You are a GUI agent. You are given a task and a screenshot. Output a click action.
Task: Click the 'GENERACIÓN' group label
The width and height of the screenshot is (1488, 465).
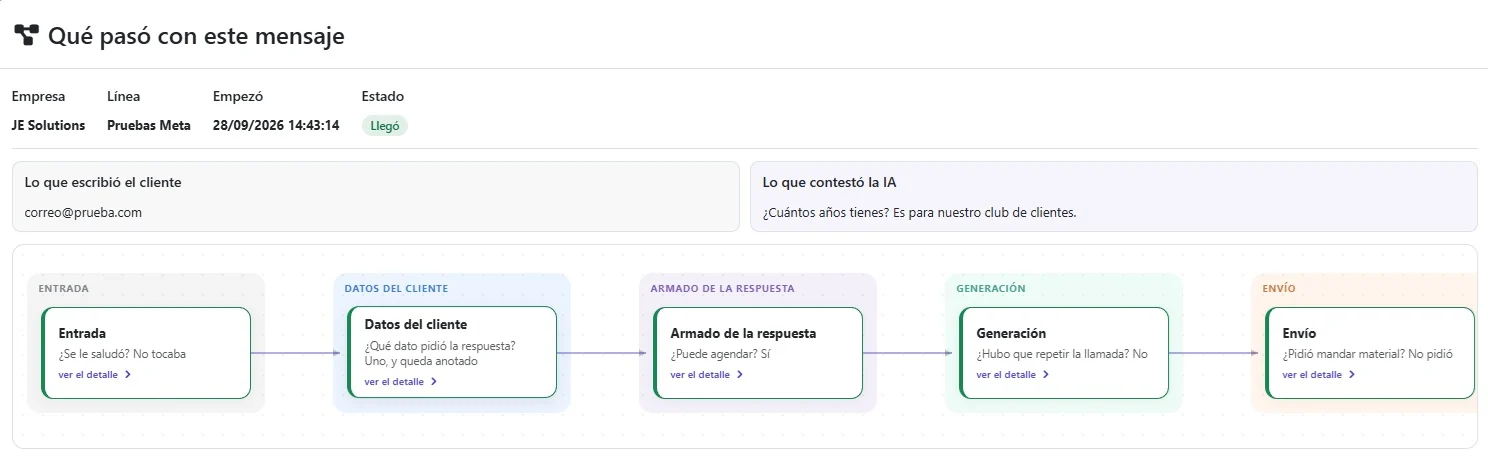coord(991,288)
